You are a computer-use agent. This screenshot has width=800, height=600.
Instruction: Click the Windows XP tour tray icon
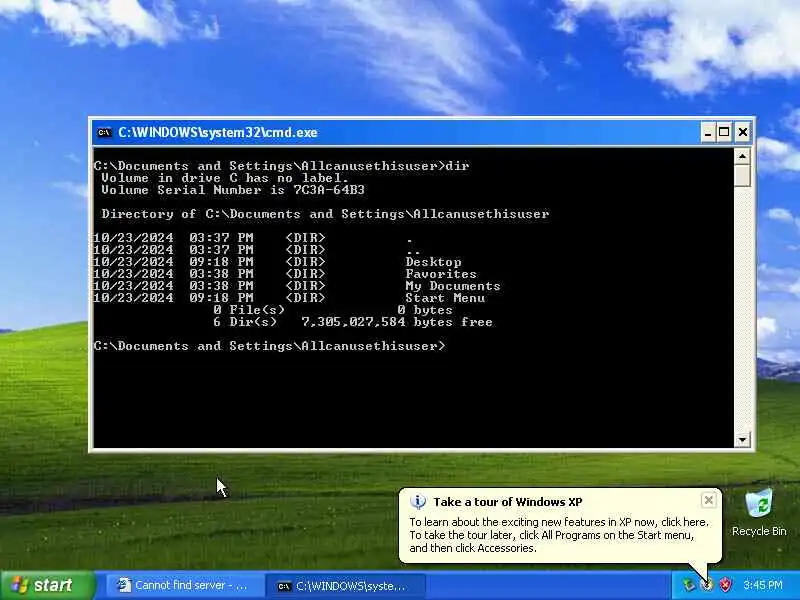click(707, 585)
